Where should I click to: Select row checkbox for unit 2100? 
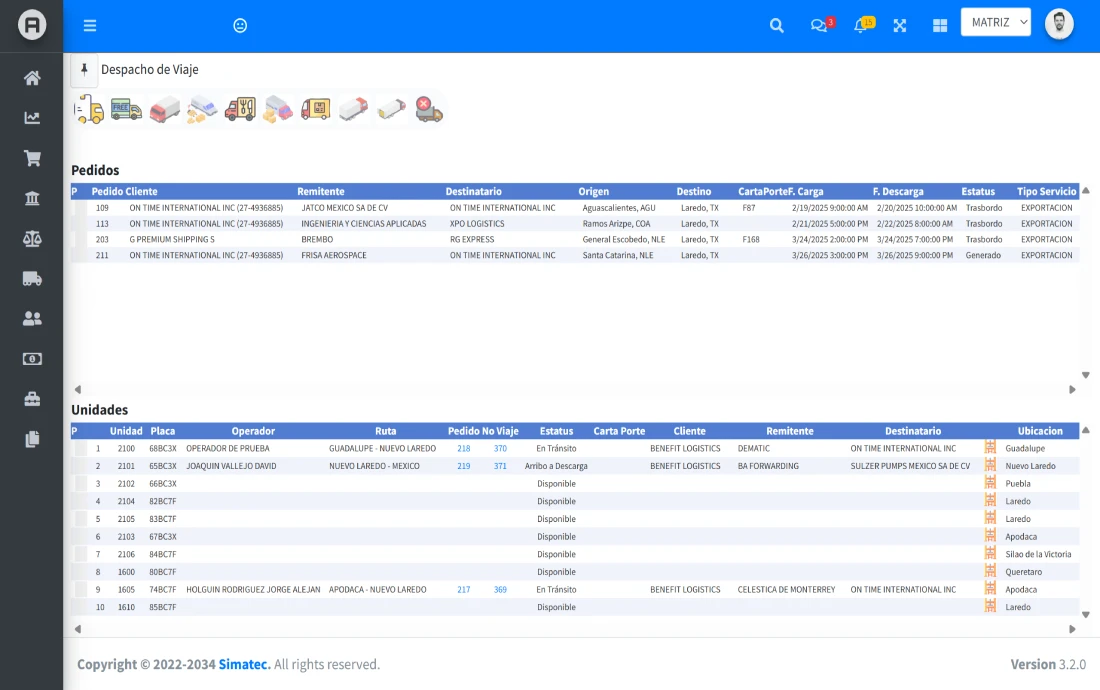click(x=81, y=448)
